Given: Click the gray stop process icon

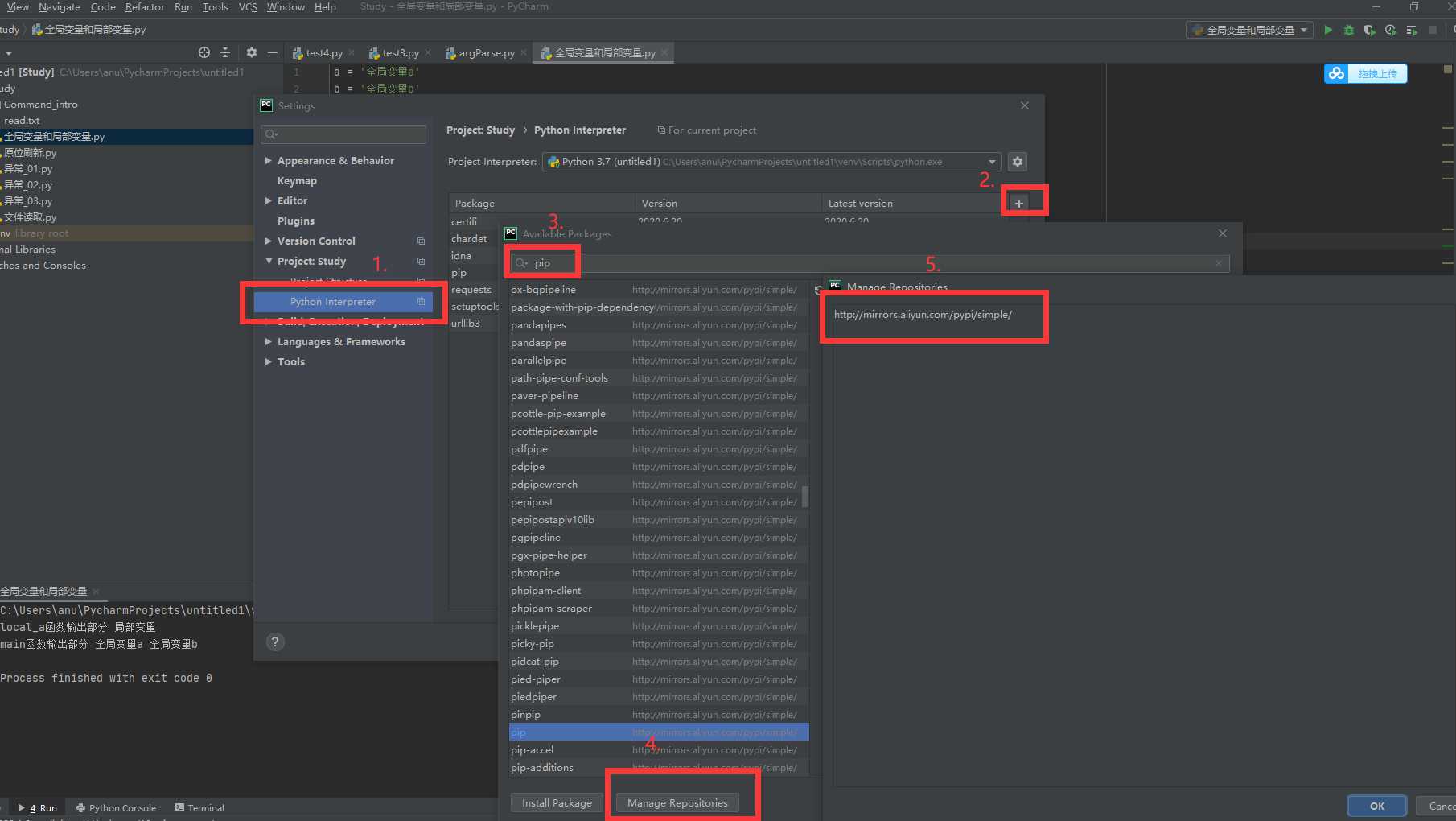Looking at the screenshot, I should [x=1433, y=30].
